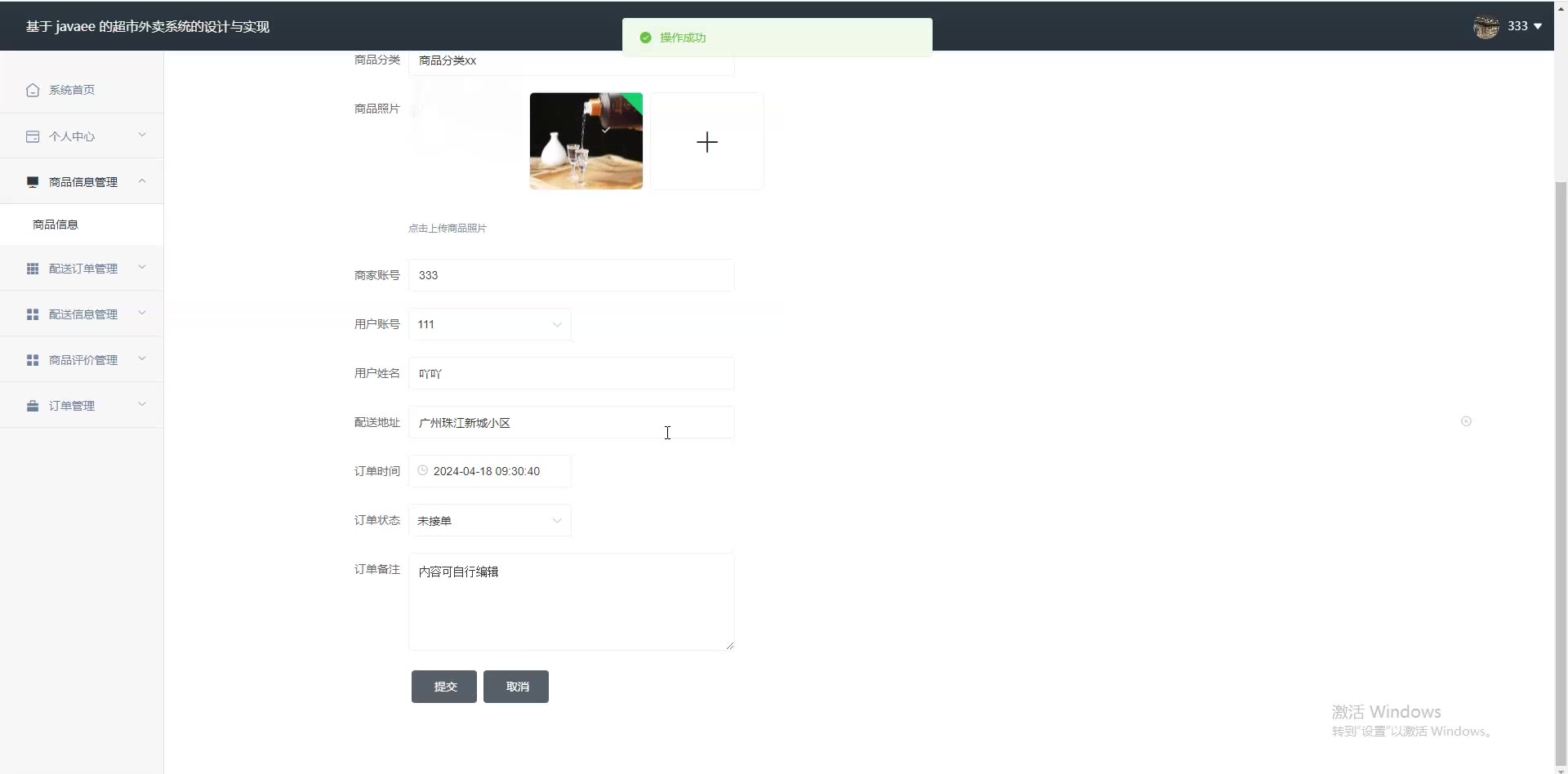Collapse 商品信息管理 menu chevron

142,181
